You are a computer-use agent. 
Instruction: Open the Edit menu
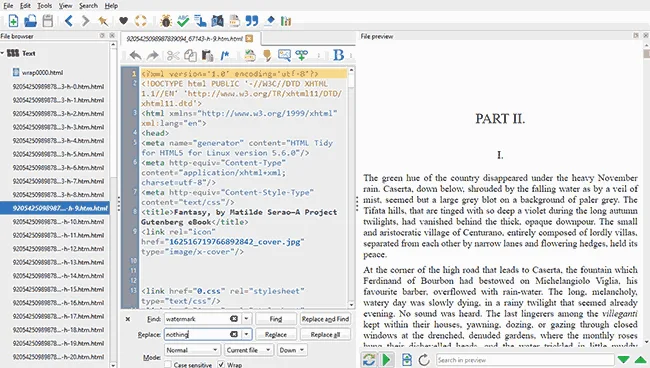click(25, 6)
